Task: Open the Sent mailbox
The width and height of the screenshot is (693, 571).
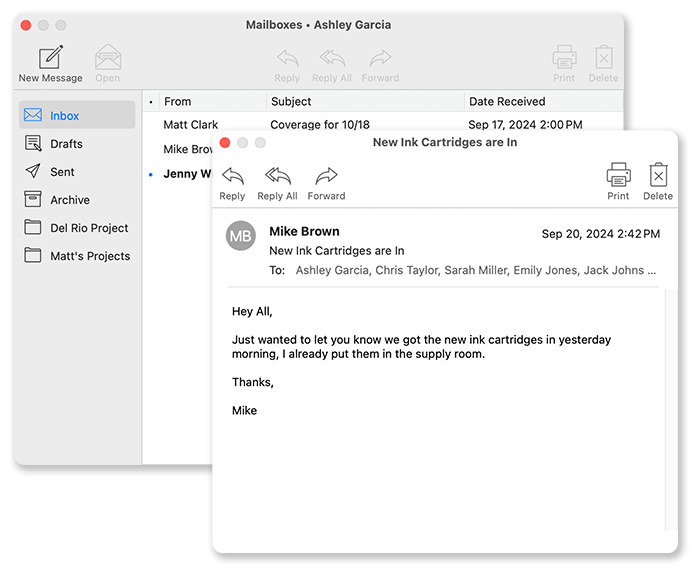Action: tap(77, 171)
